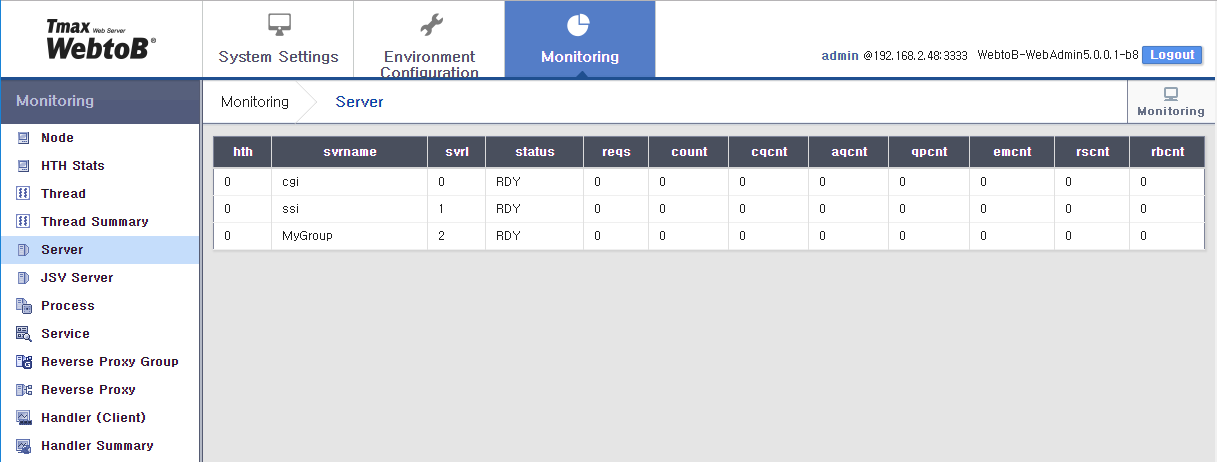The width and height of the screenshot is (1217, 462).
Task: Click the hth column header
Action: [243, 152]
